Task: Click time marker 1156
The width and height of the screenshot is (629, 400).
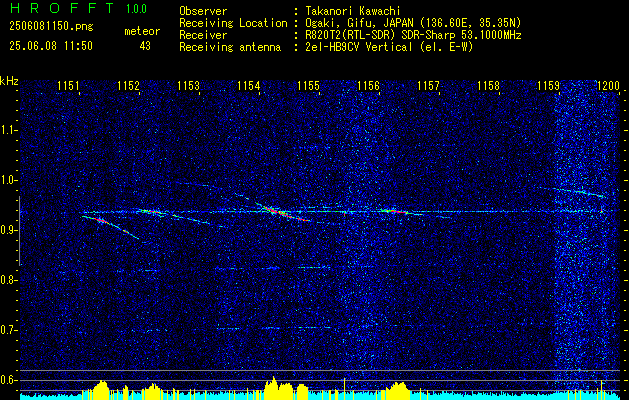Action: [368, 86]
